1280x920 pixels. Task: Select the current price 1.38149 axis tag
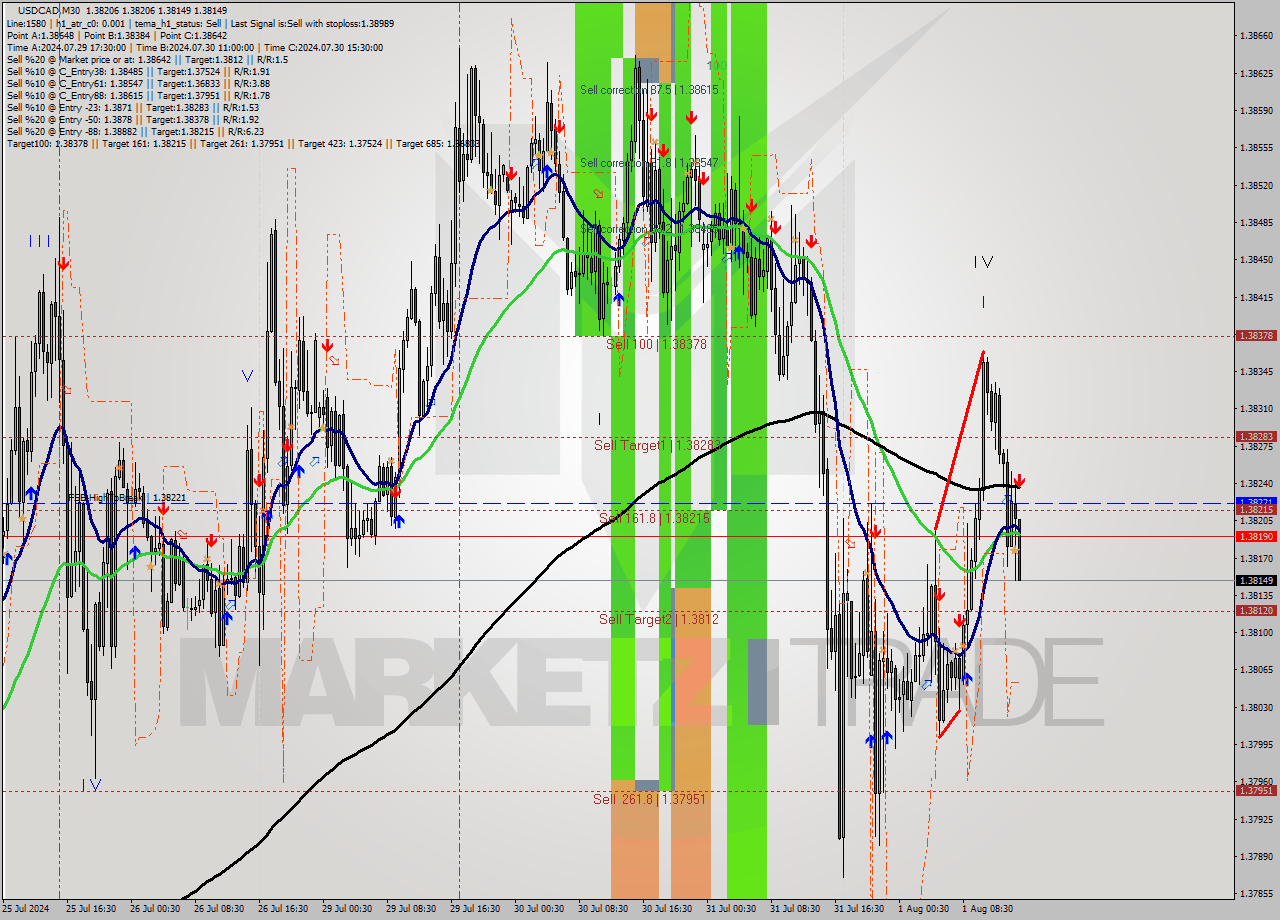point(1256,580)
